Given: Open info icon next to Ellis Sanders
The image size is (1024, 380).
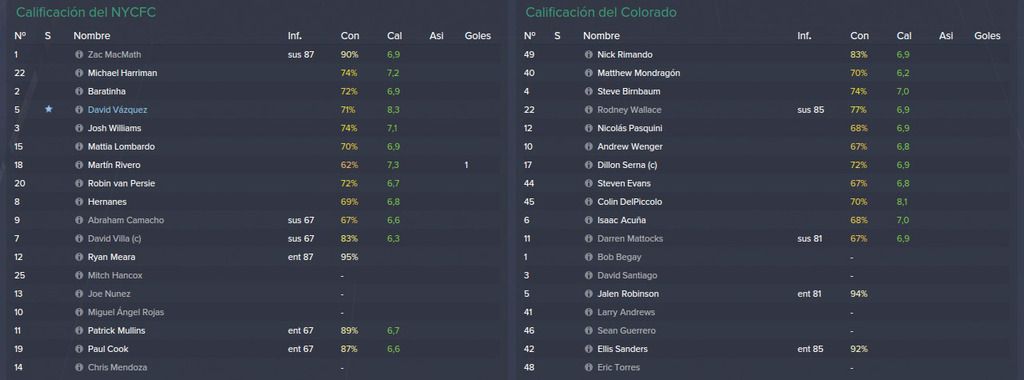Looking at the screenshot, I should 588,349.
